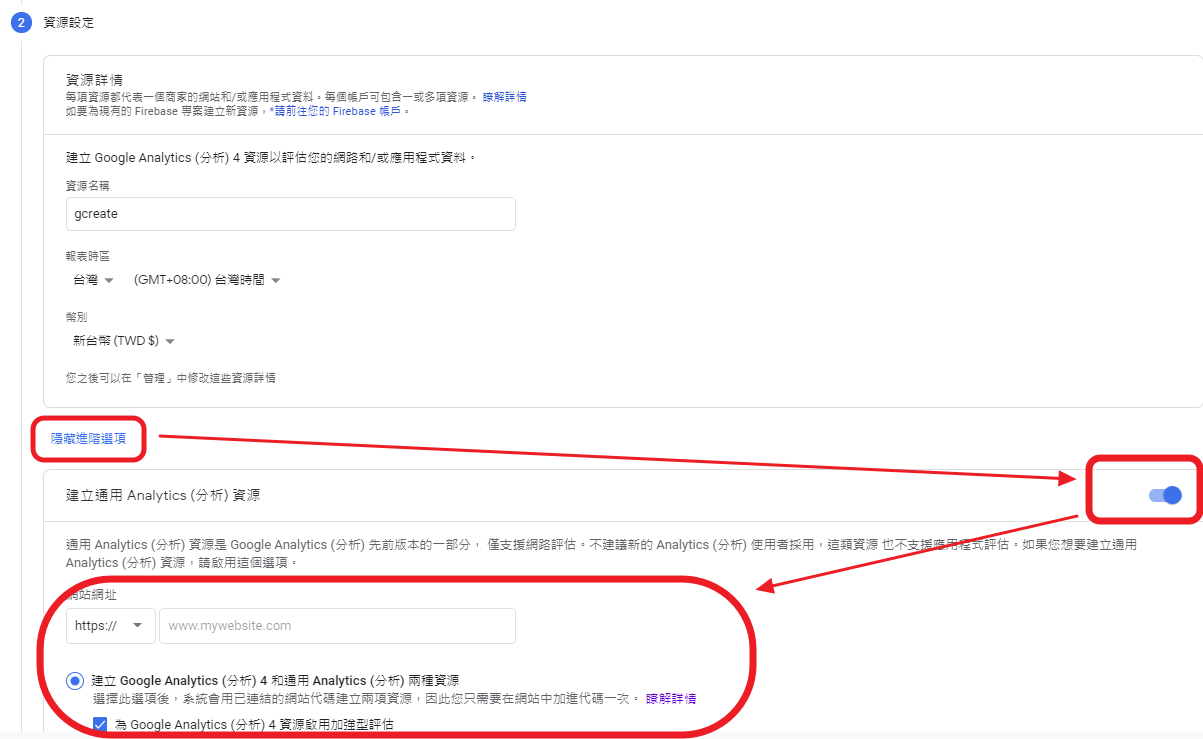
Task: Click the 幣別 label
Action: click(x=77, y=317)
